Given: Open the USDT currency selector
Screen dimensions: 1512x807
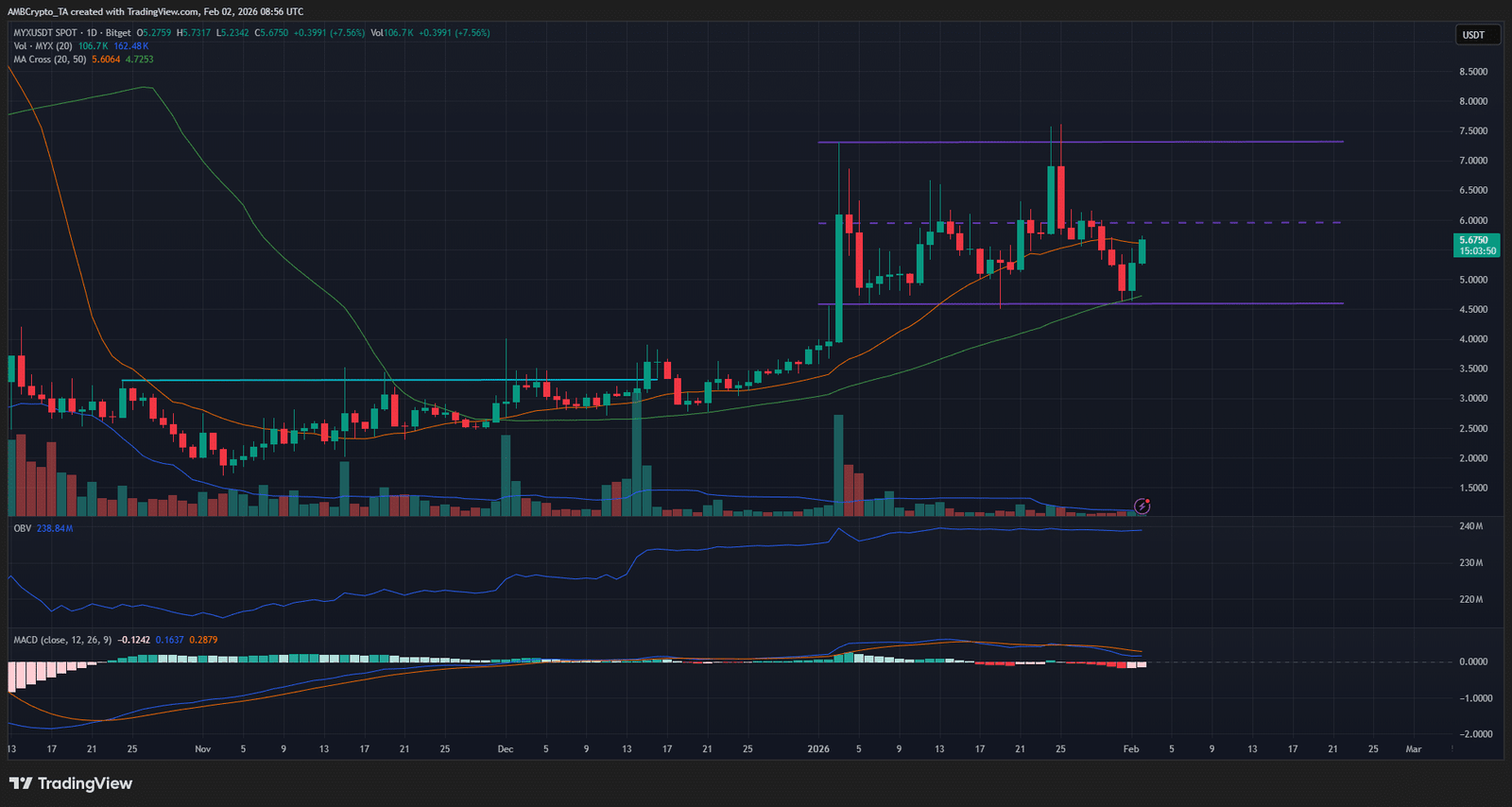Looking at the screenshot, I should pos(1473,35).
